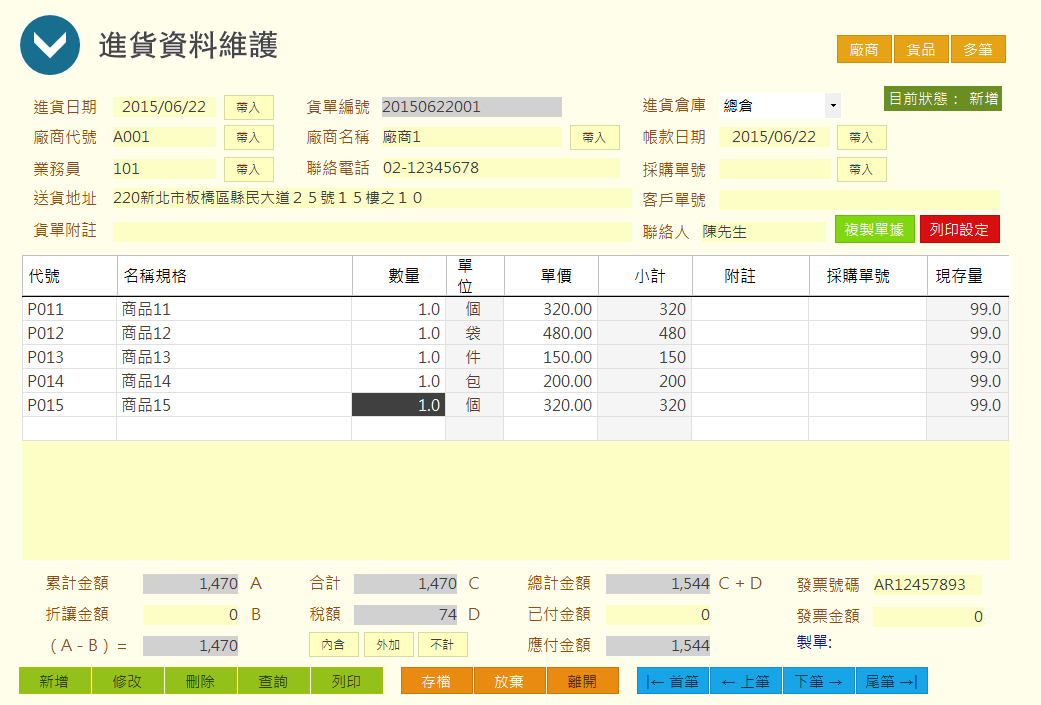Select the 不計 tax option
The height and width of the screenshot is (705, 1041).
point(443,645)
